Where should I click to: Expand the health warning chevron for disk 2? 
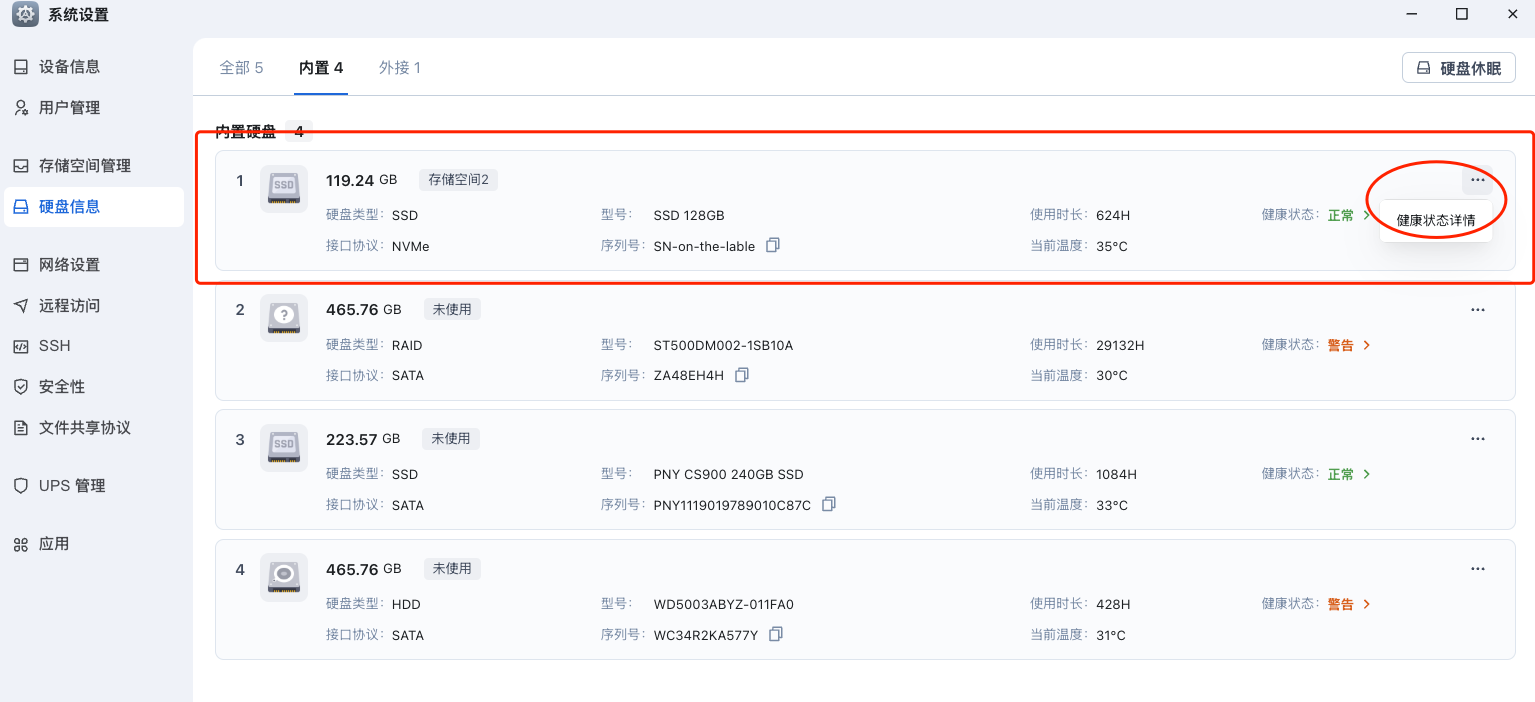(1367, 345)
